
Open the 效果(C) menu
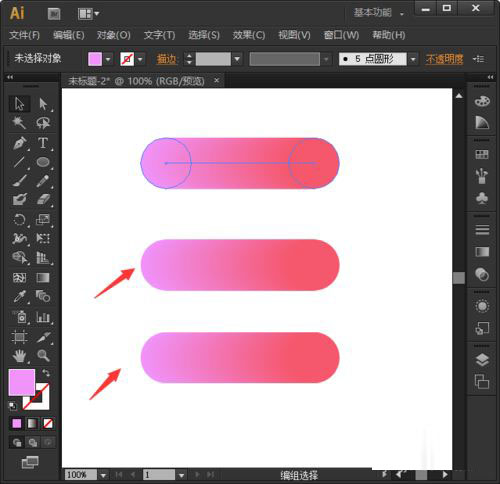pyautogui.click(x=249, y=35)
